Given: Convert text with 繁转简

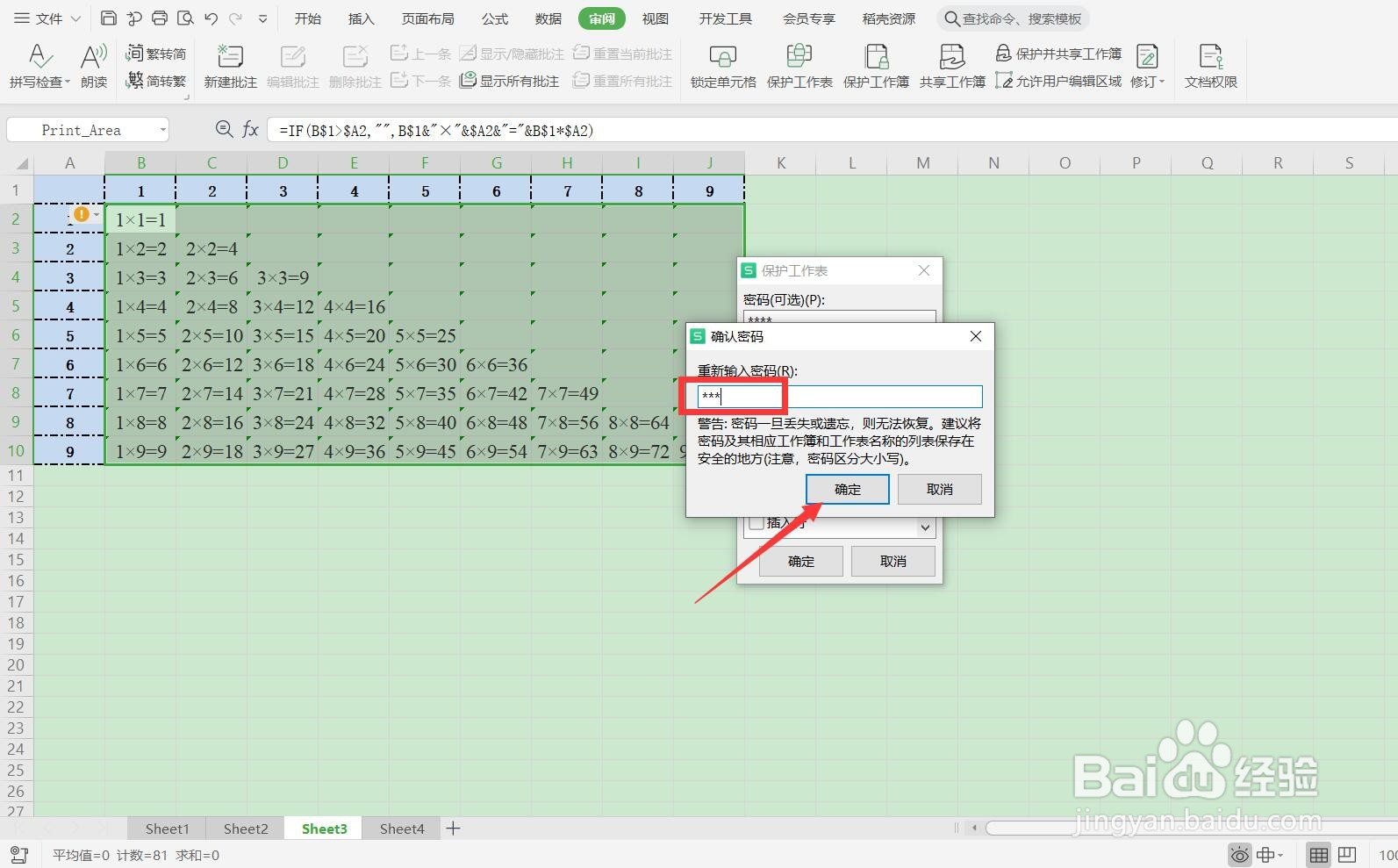Looking at the screenshot, I should coord(156,54).
